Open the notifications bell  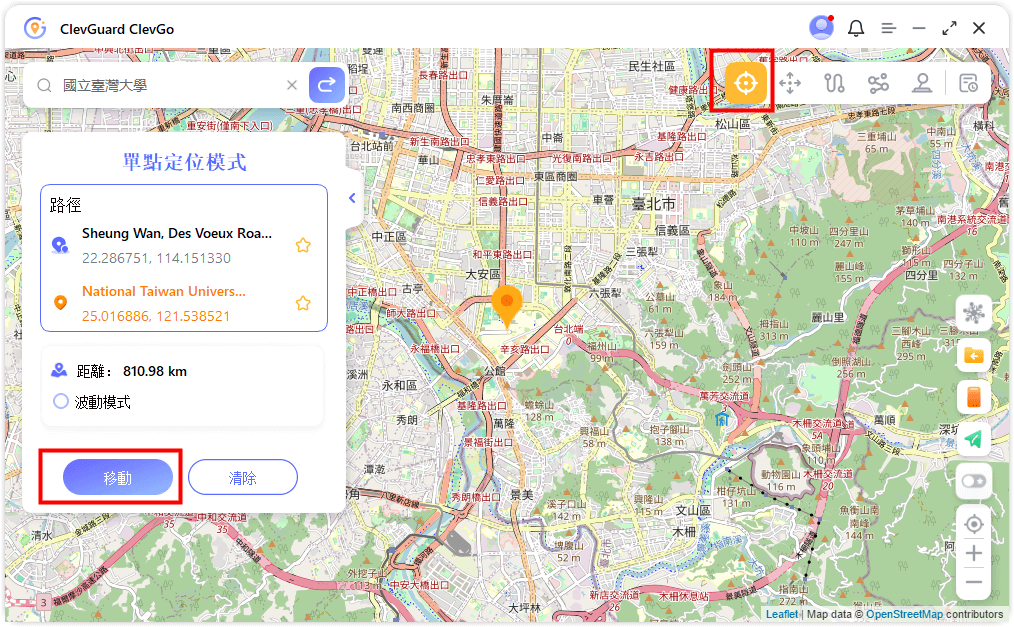856,28
